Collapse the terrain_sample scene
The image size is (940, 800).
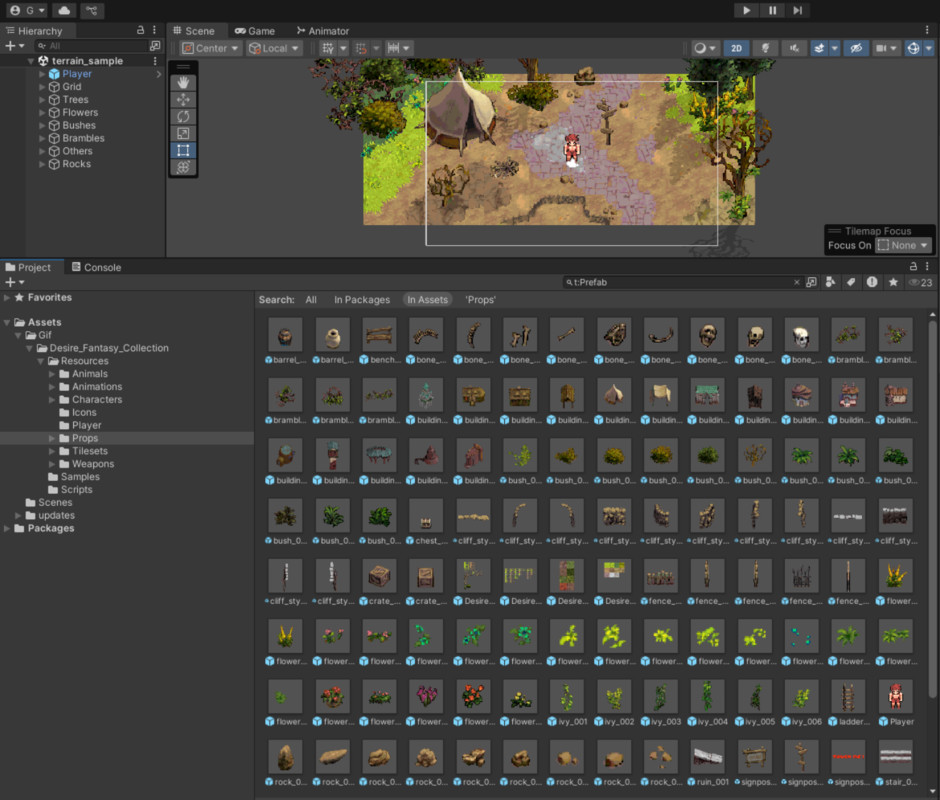tap(31, 61)
